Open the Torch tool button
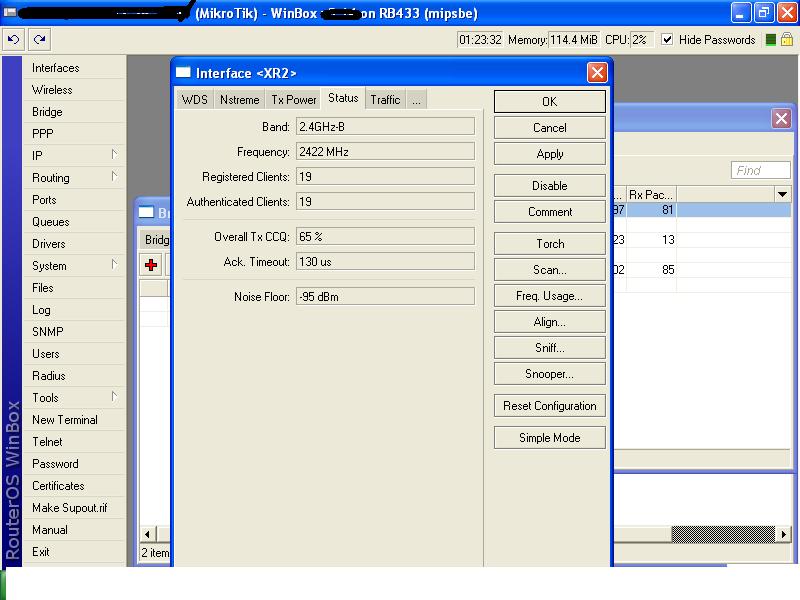This screenshot has height=600, width=800. [549, 244]
